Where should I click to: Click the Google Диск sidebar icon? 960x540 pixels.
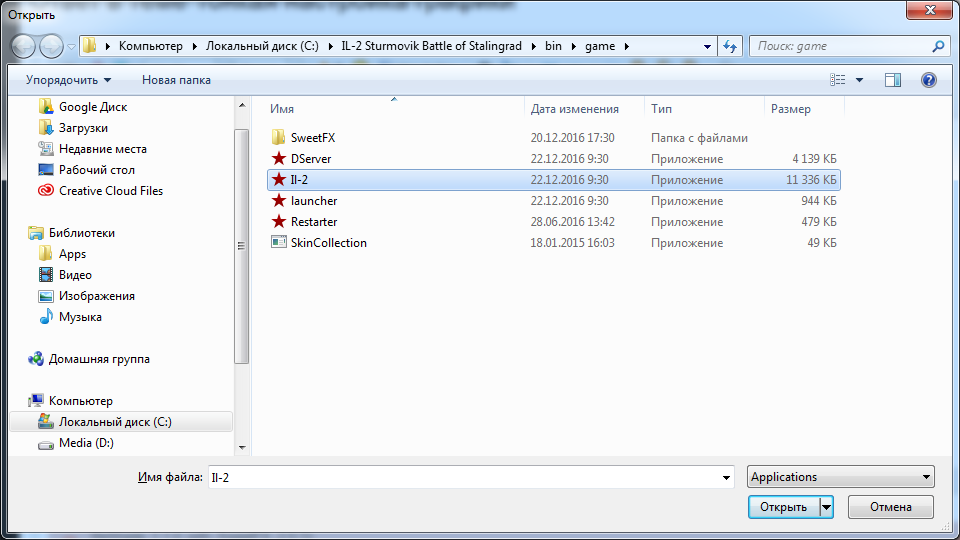tap(45, 107)
